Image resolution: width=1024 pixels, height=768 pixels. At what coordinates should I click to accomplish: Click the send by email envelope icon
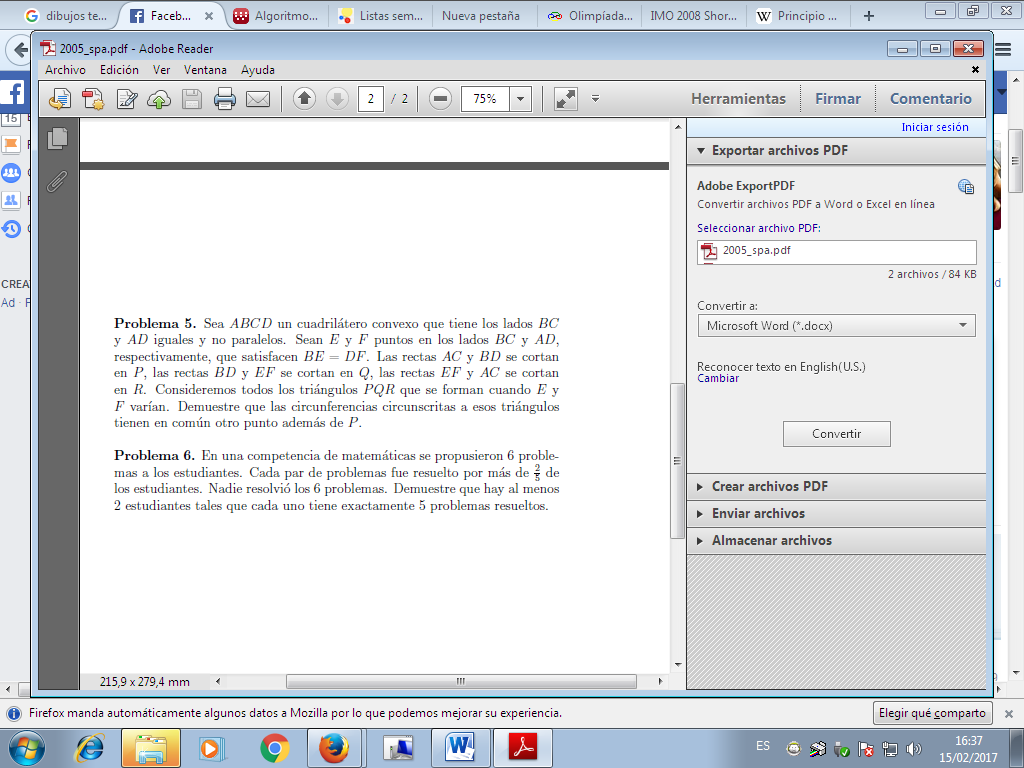pyautogui.click(x=258, y=99)
